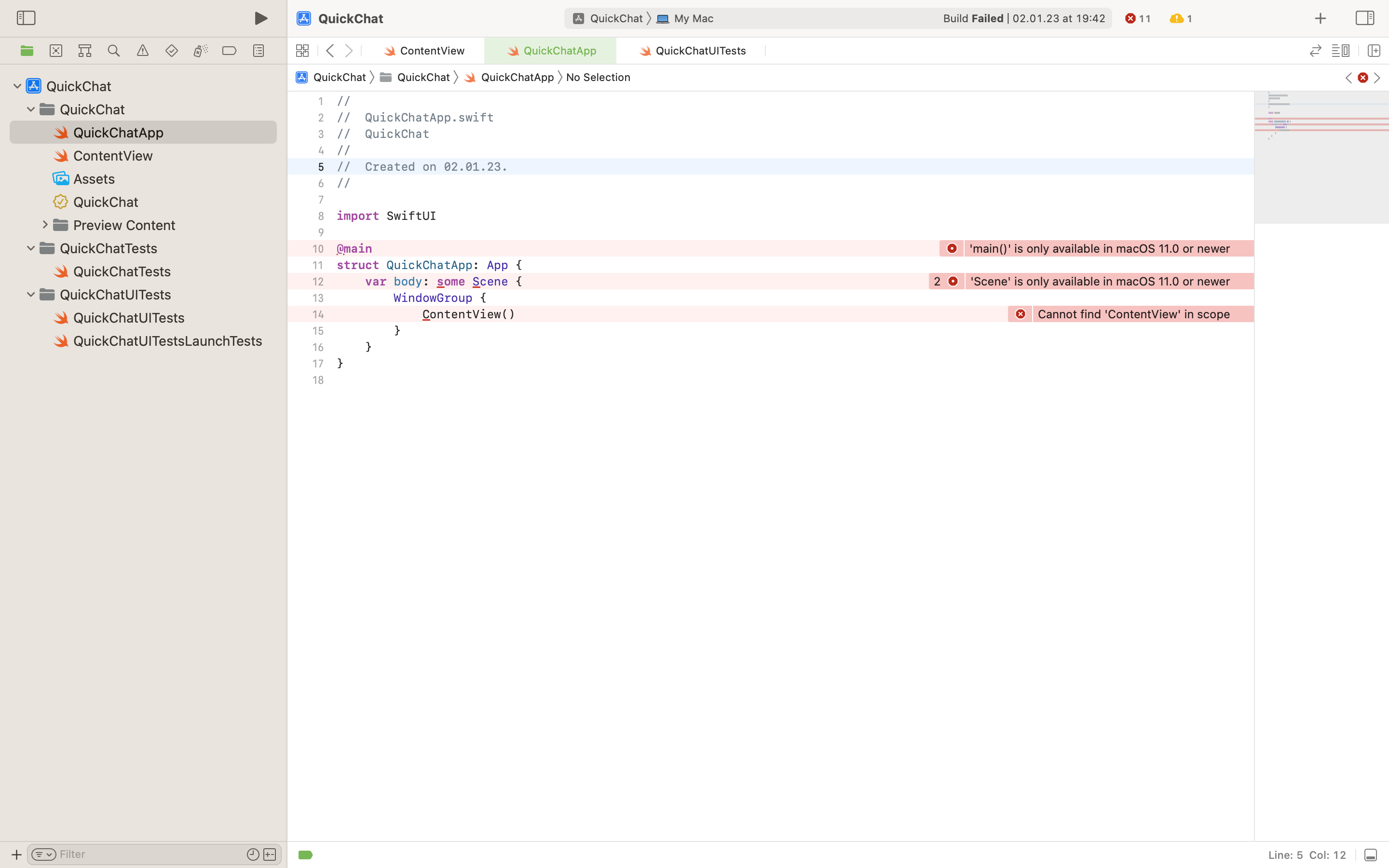1389x868 pixels.
Task: Click the error icon on line 10
Action: point(952,248)
